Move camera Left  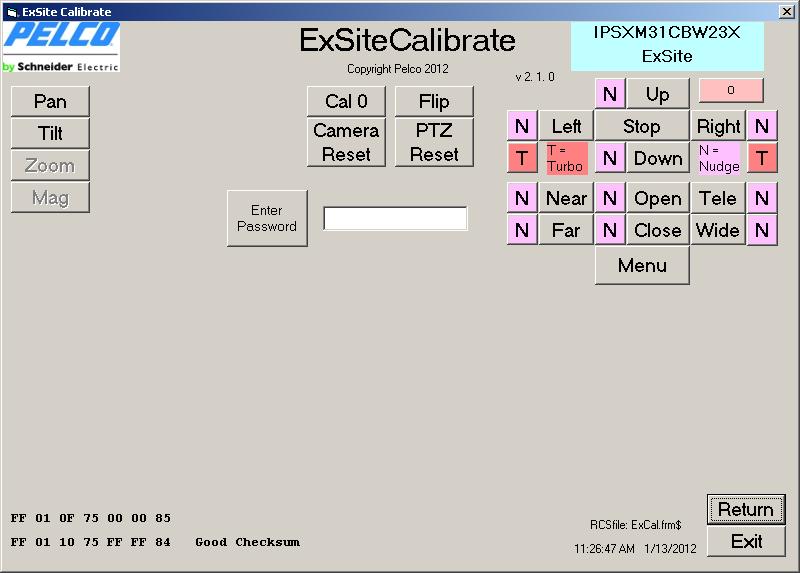[x=566, y=126]
